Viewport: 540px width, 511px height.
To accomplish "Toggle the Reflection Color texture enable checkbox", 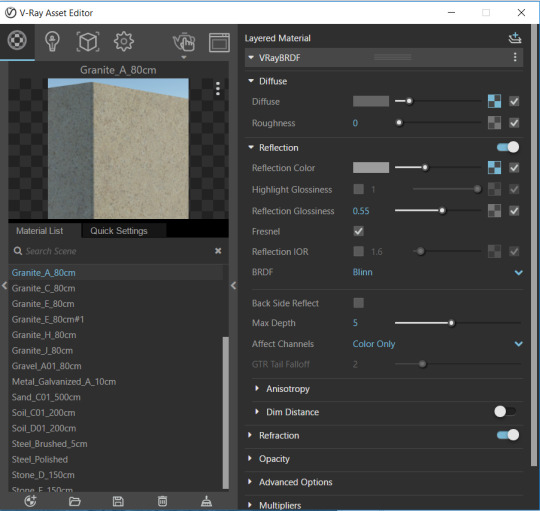I will [x=514, y=168].
